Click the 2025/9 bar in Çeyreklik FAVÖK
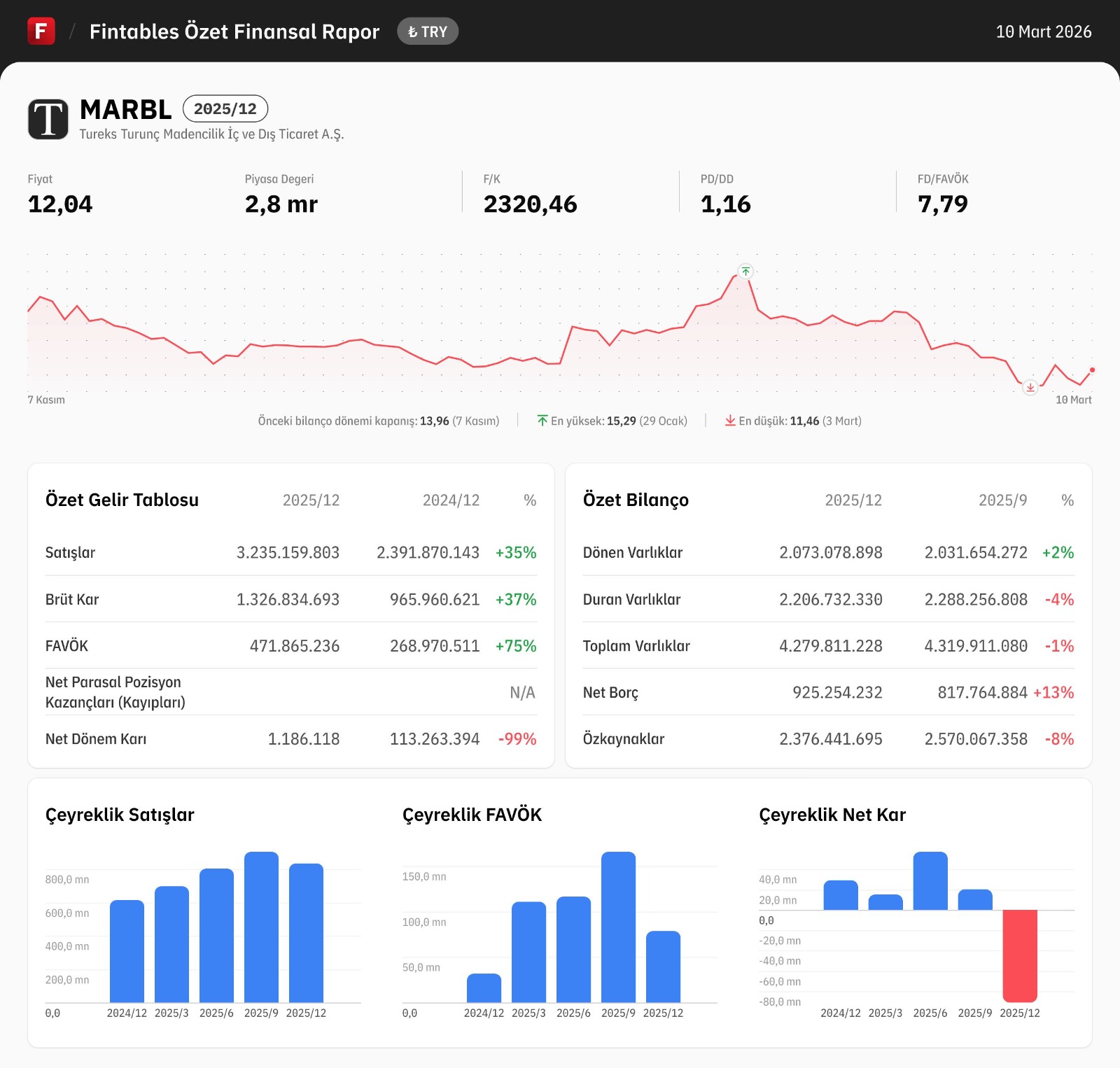This screenshot has height=1068, width=1120. [618, 927]
